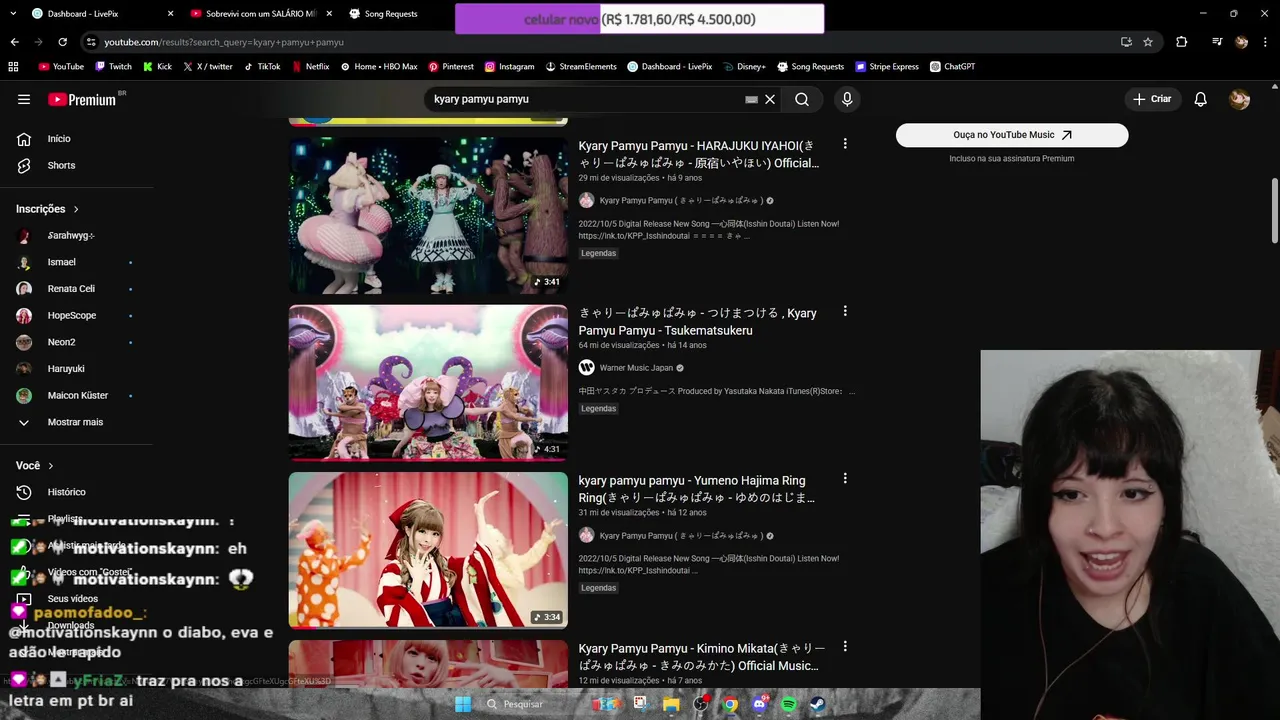Start voice search with the microphone icon
The width and height of the screenshot is (1280, 720).
[x=847, y=99]
